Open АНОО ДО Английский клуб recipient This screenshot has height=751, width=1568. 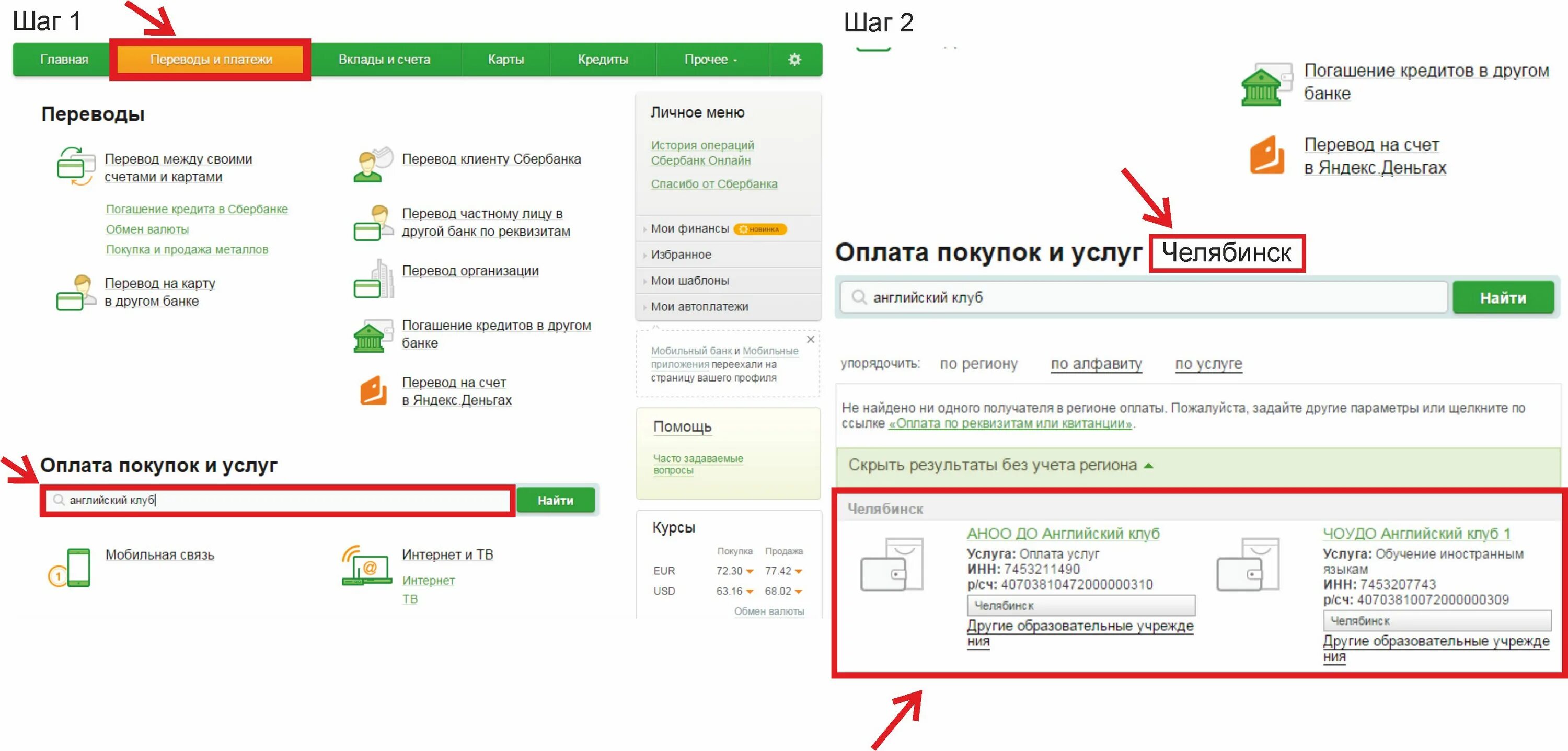coord(1063,534)
